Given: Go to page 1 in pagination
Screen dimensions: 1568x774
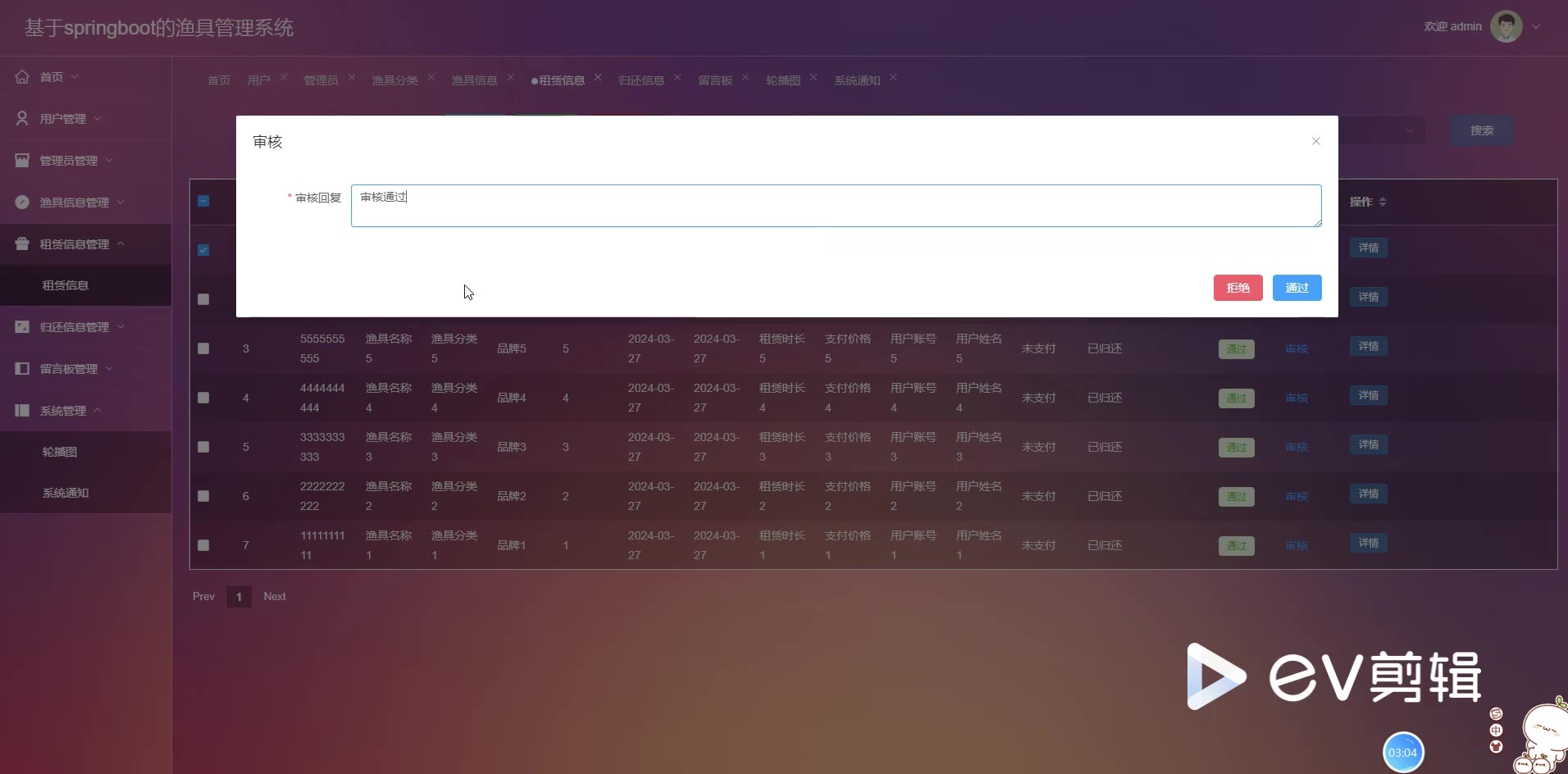Looking at the screenshot, I should pos(239,596).
